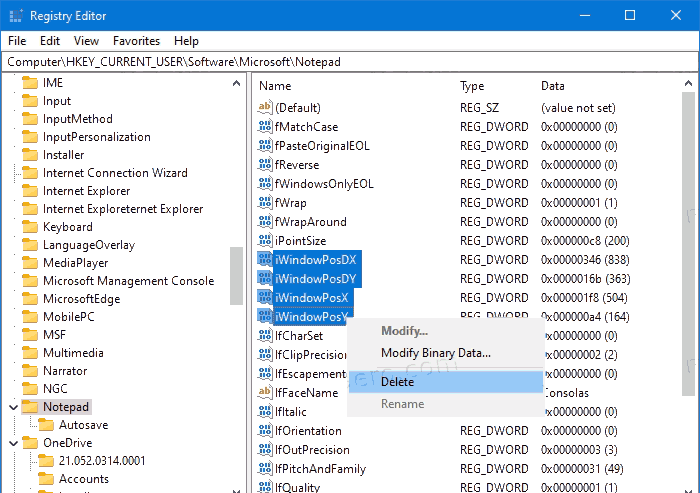The image size is (700, 493).
Task: Select the MSF key
Action: point(54,334)
